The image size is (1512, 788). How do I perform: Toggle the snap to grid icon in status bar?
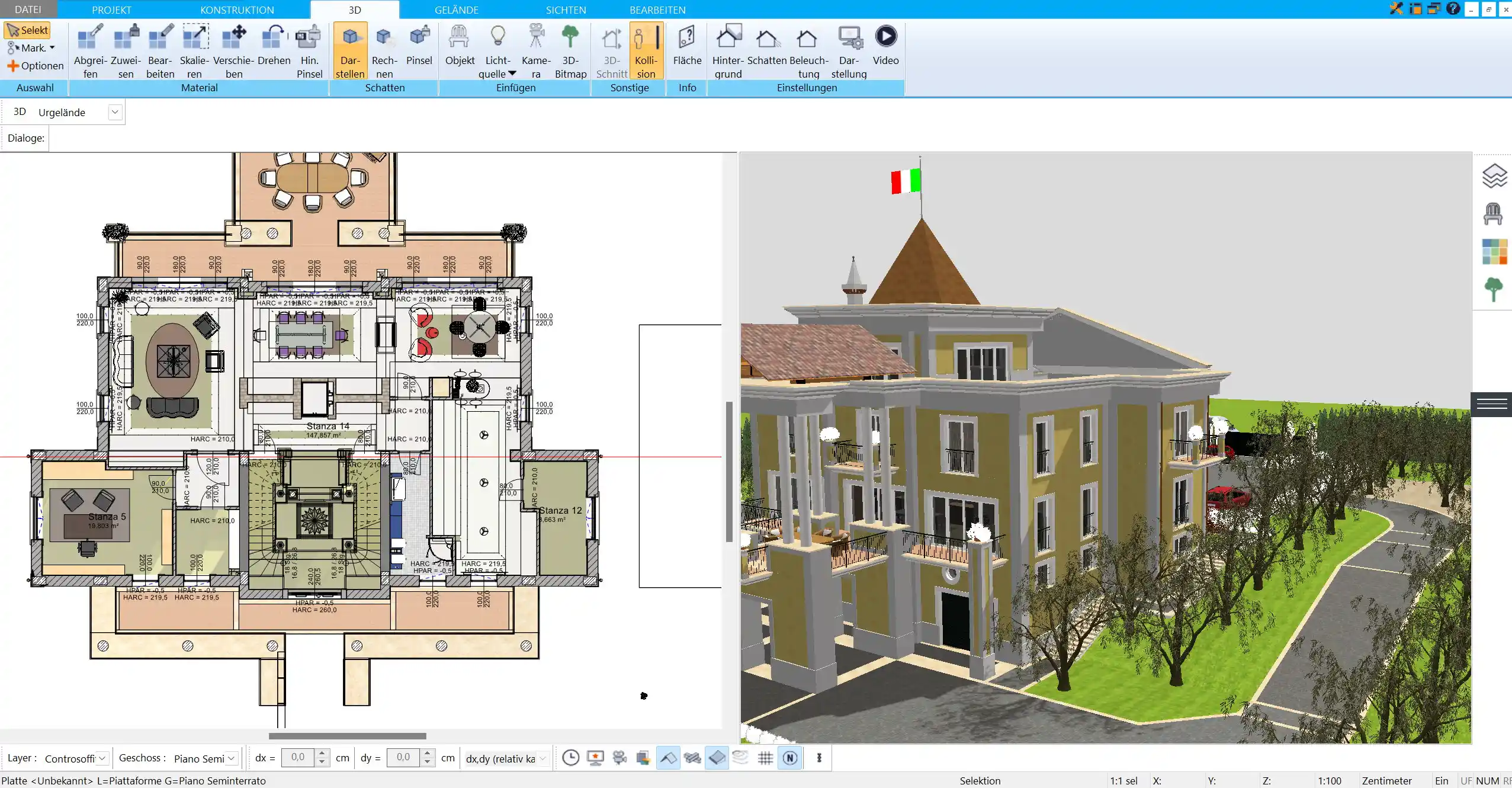765,758
